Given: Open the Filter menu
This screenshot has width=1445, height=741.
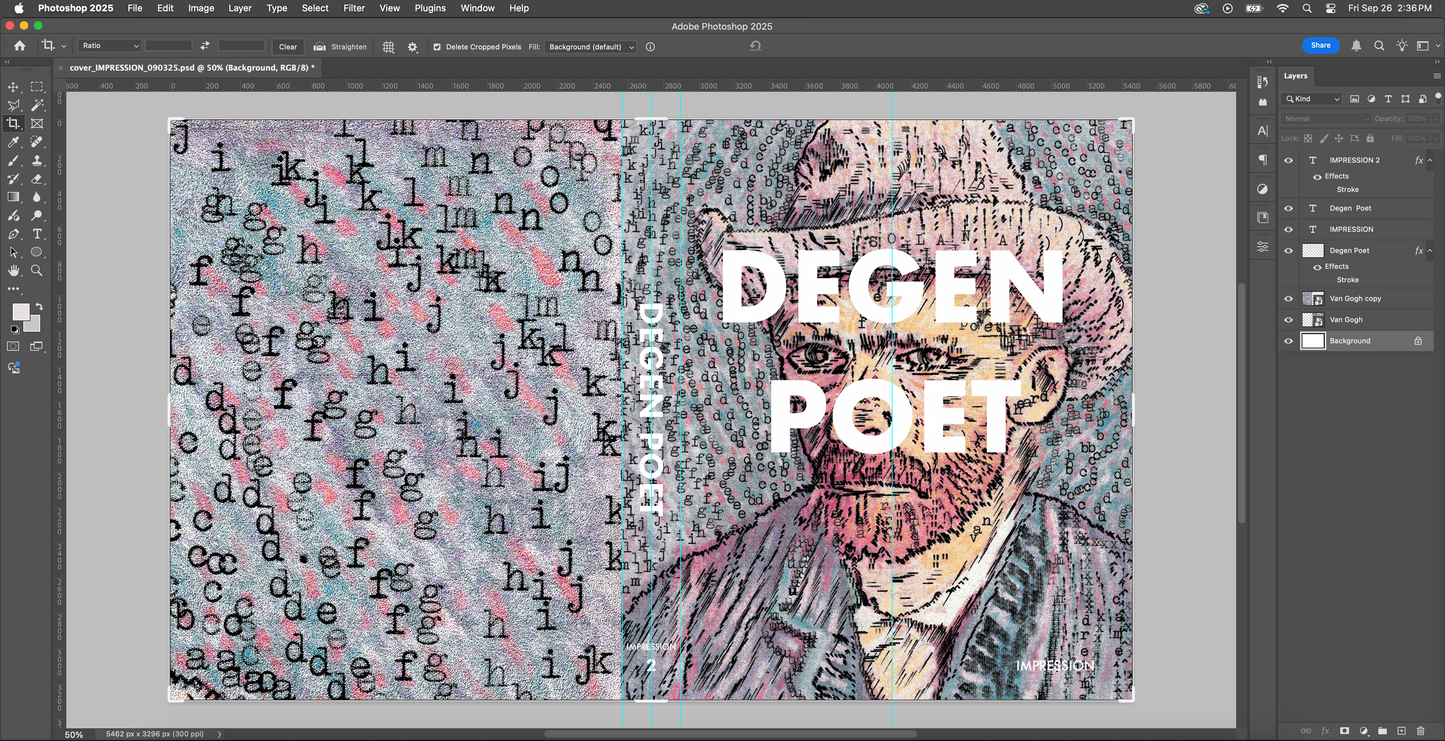Looking at the screenshot, I should point(354,8).
